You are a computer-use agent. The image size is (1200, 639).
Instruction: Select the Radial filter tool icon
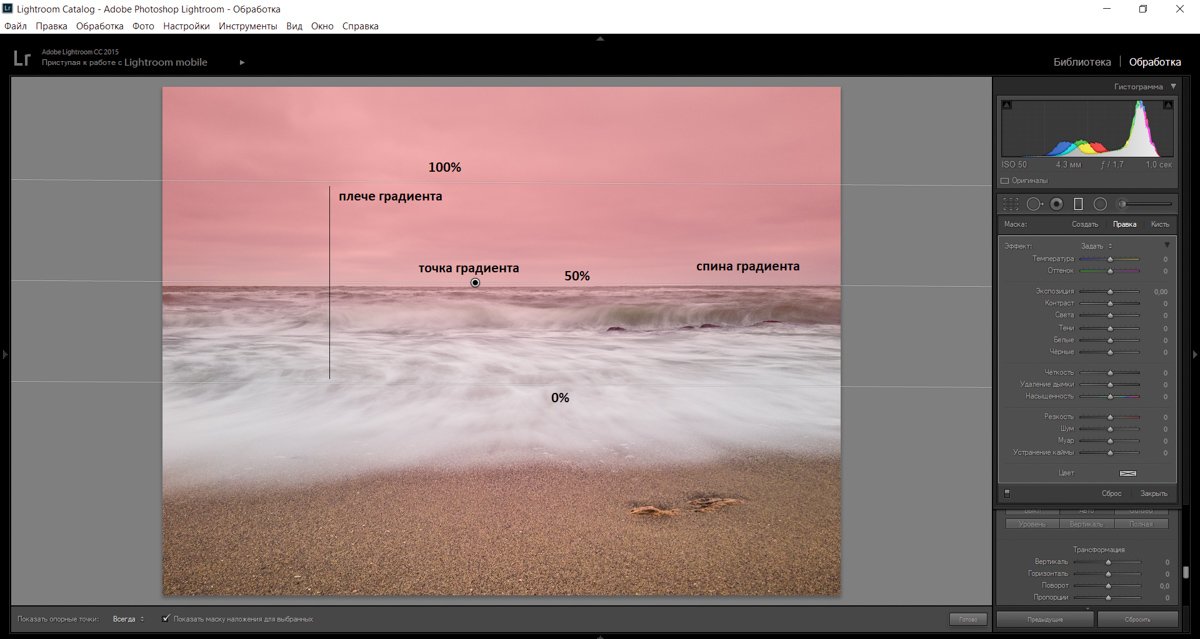point(1100,204)
